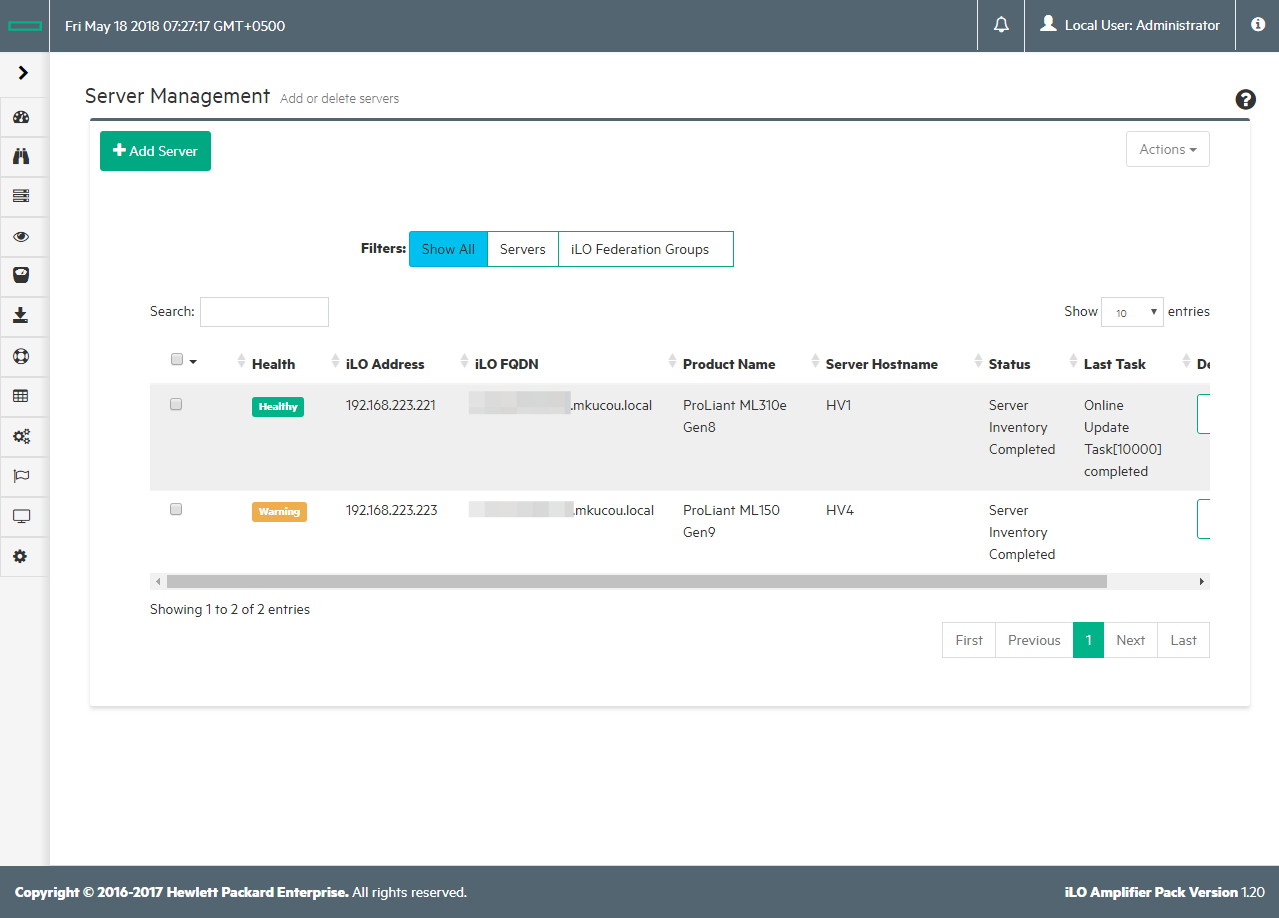Click the Search input field

264,312
